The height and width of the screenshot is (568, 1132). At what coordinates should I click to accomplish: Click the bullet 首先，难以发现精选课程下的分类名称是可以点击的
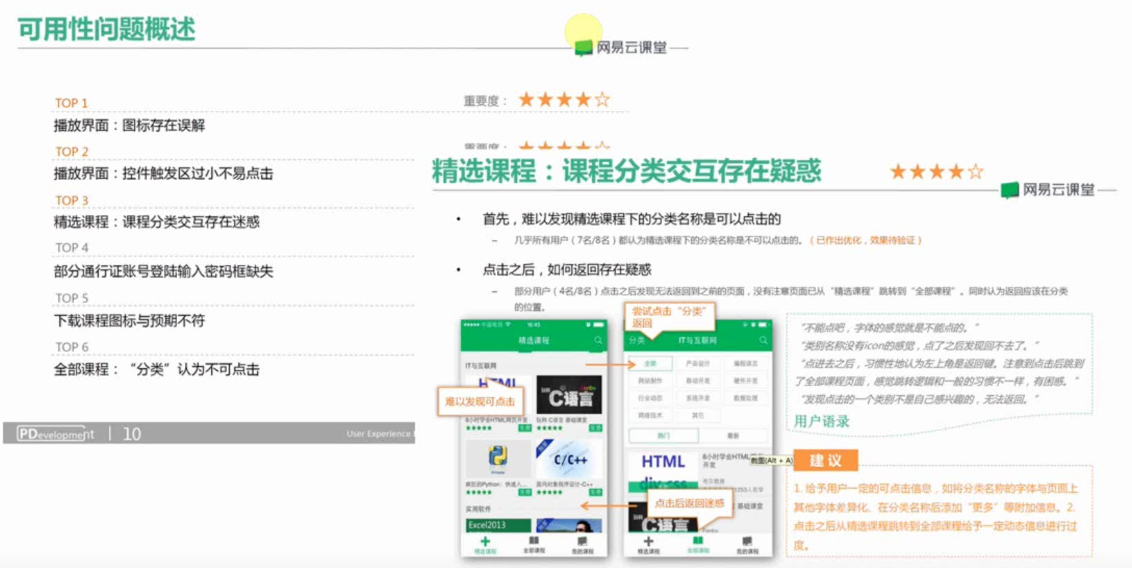[632, 219]
